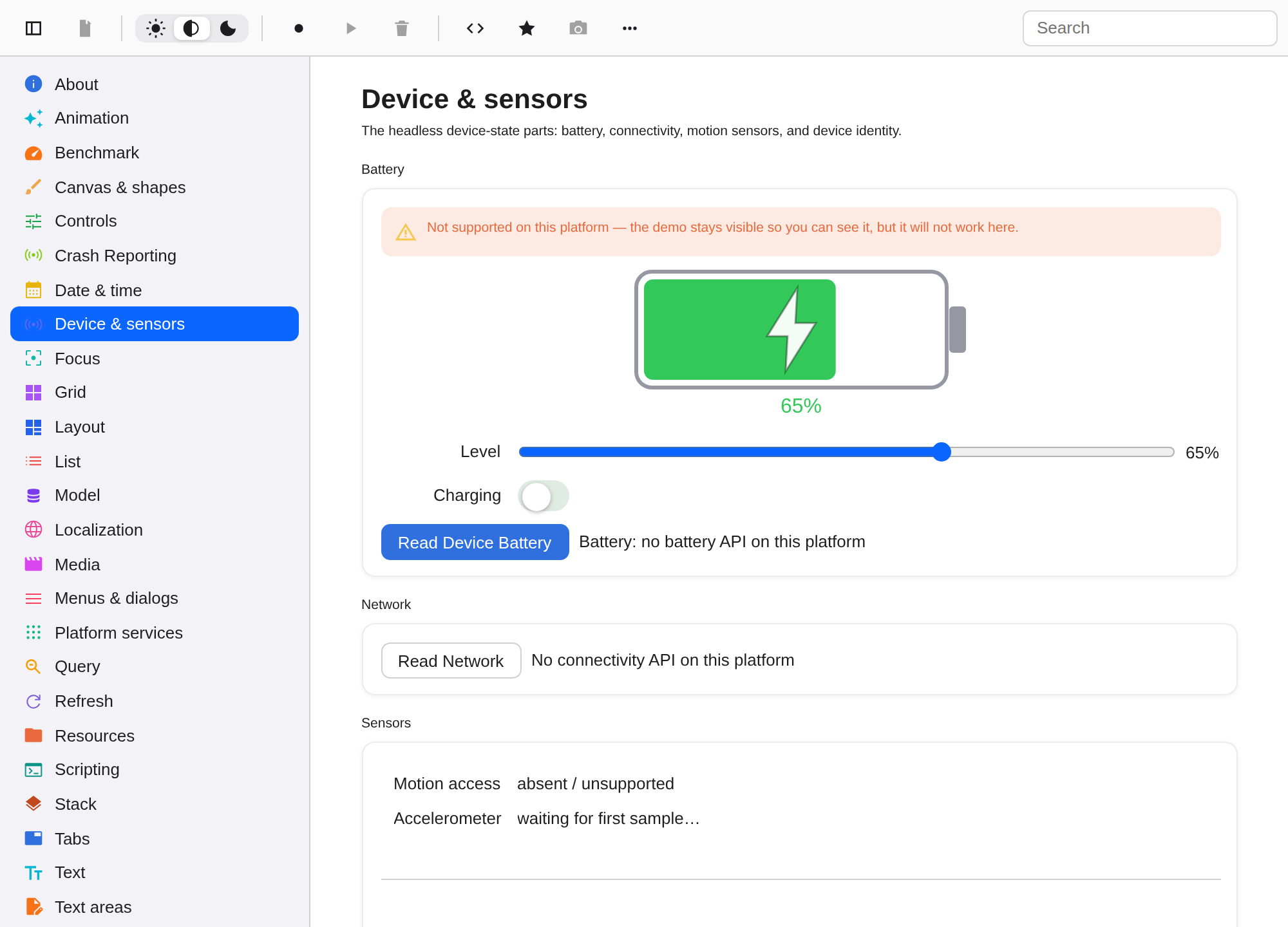Go to the Benchmark page
1288x927 pixels.
click(155, 153)
